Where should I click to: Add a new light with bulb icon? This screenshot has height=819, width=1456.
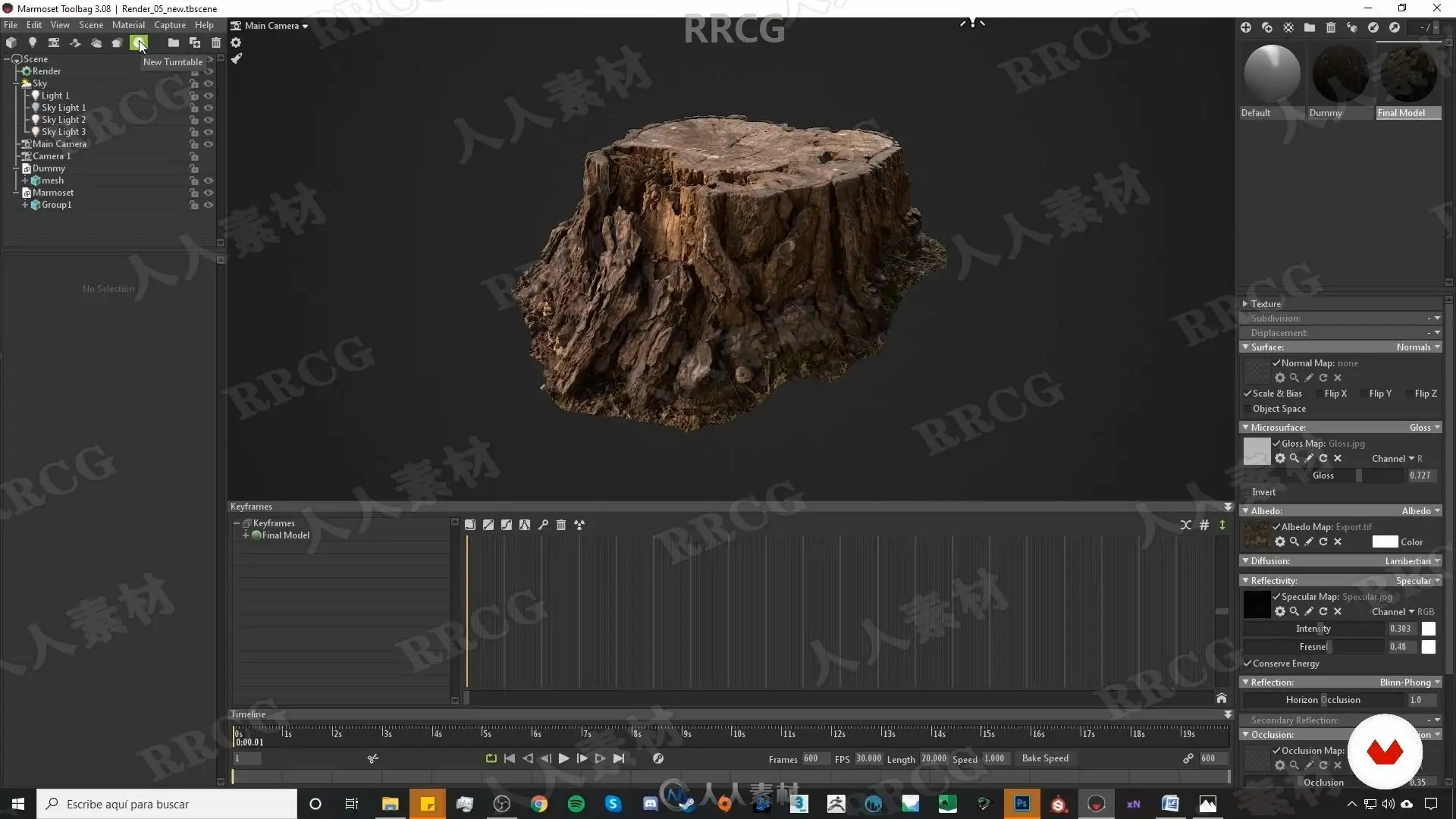(x=32, y=42)
